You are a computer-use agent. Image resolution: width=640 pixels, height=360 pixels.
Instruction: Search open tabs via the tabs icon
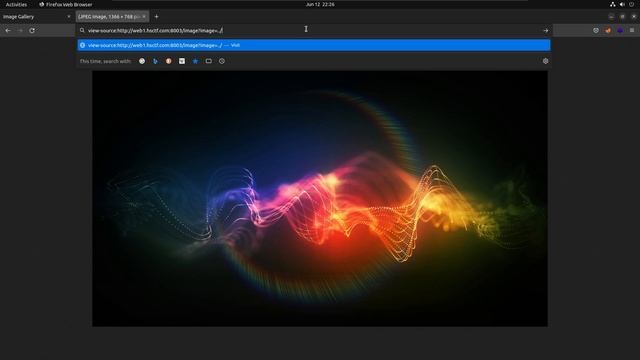coord(209,61)
